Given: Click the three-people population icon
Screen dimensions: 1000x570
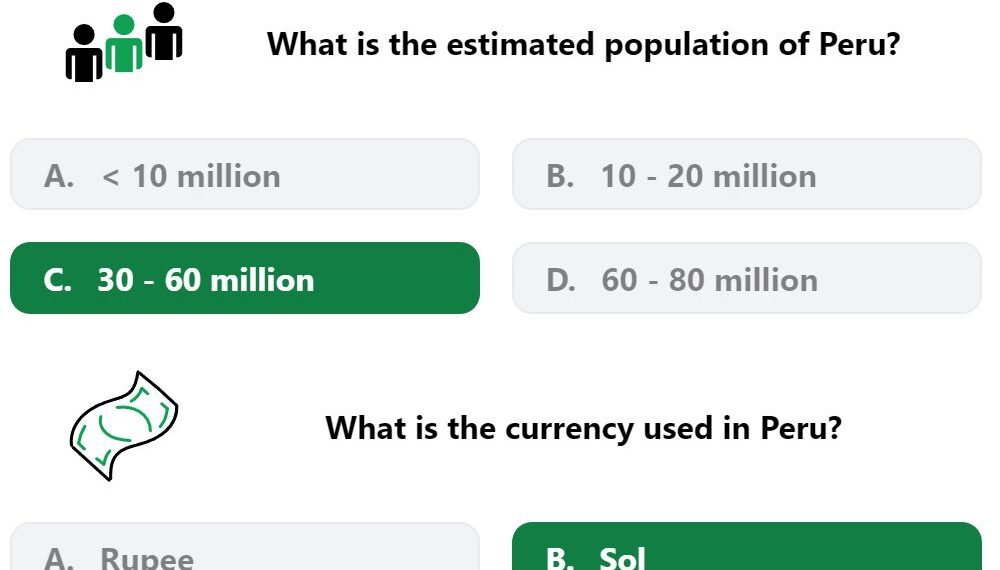Looking at the screenshot, I should tap(124, 42).
